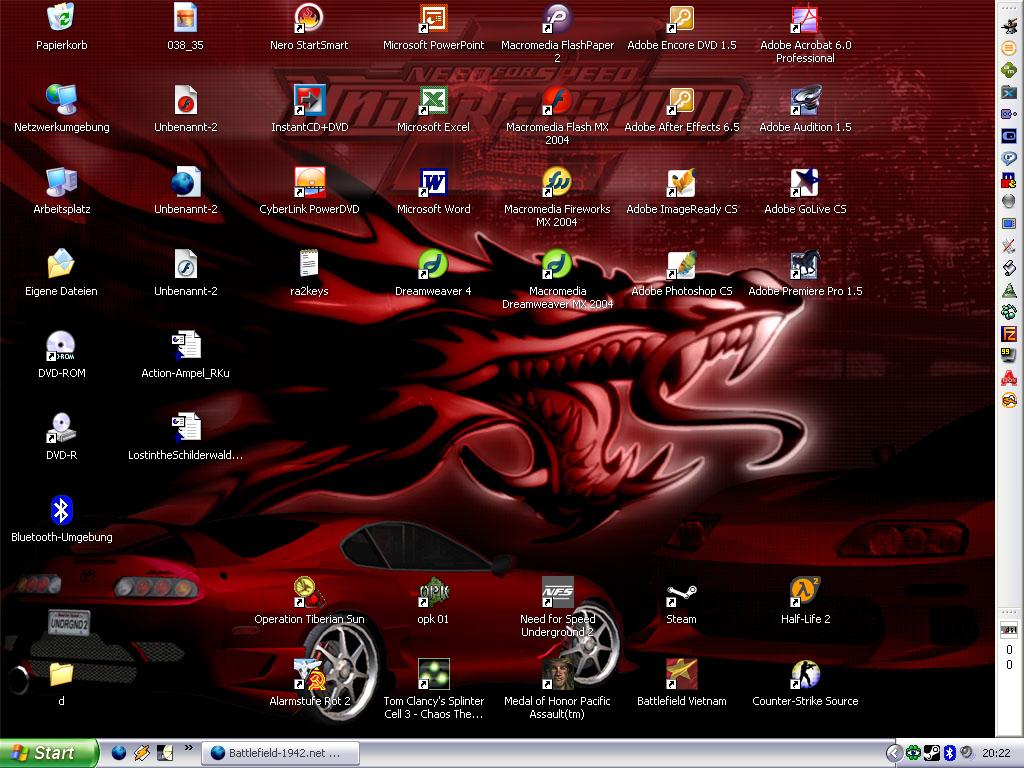Select the DVD-R drive shortcut

click(61, 428)
